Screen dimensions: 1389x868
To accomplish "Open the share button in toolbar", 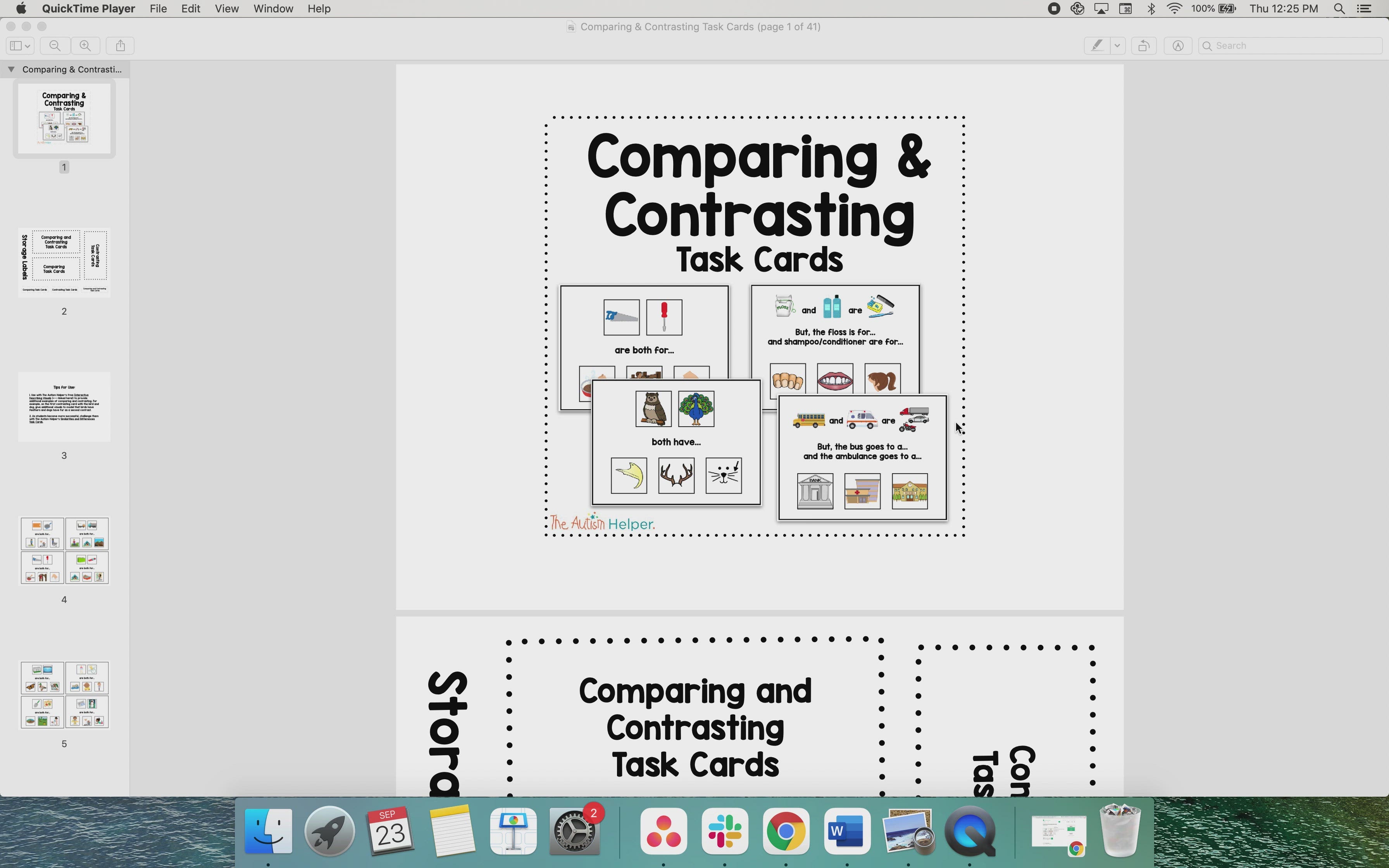I will pyautogui.click(x=120, y=46).
